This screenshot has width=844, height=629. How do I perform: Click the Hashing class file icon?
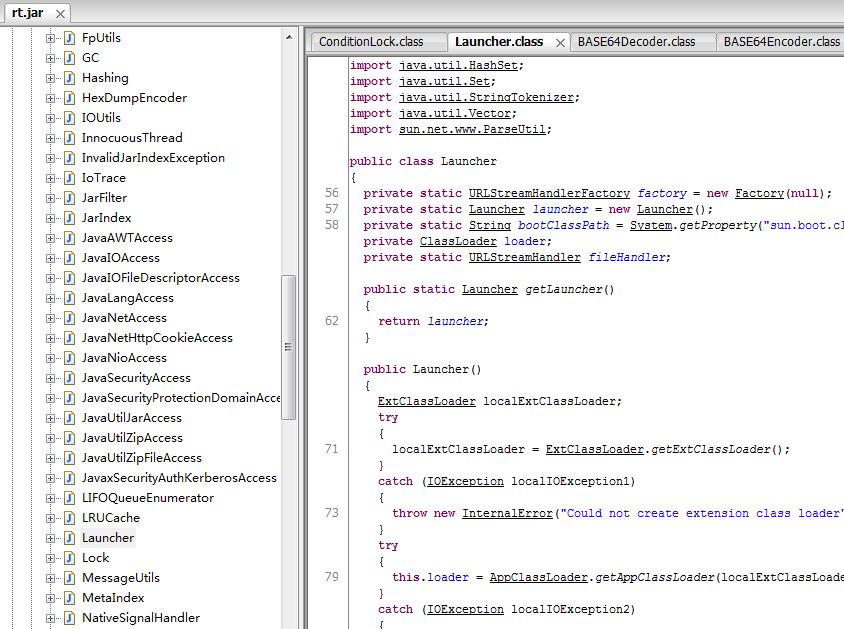(69, 78)
